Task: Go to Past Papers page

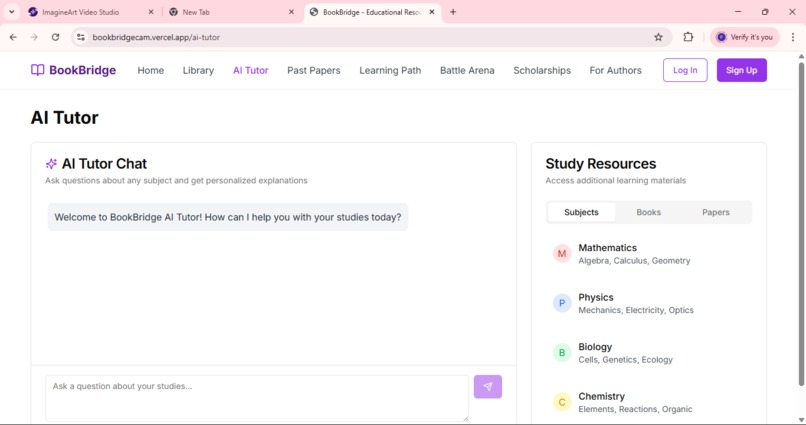Action: (314, 70)
